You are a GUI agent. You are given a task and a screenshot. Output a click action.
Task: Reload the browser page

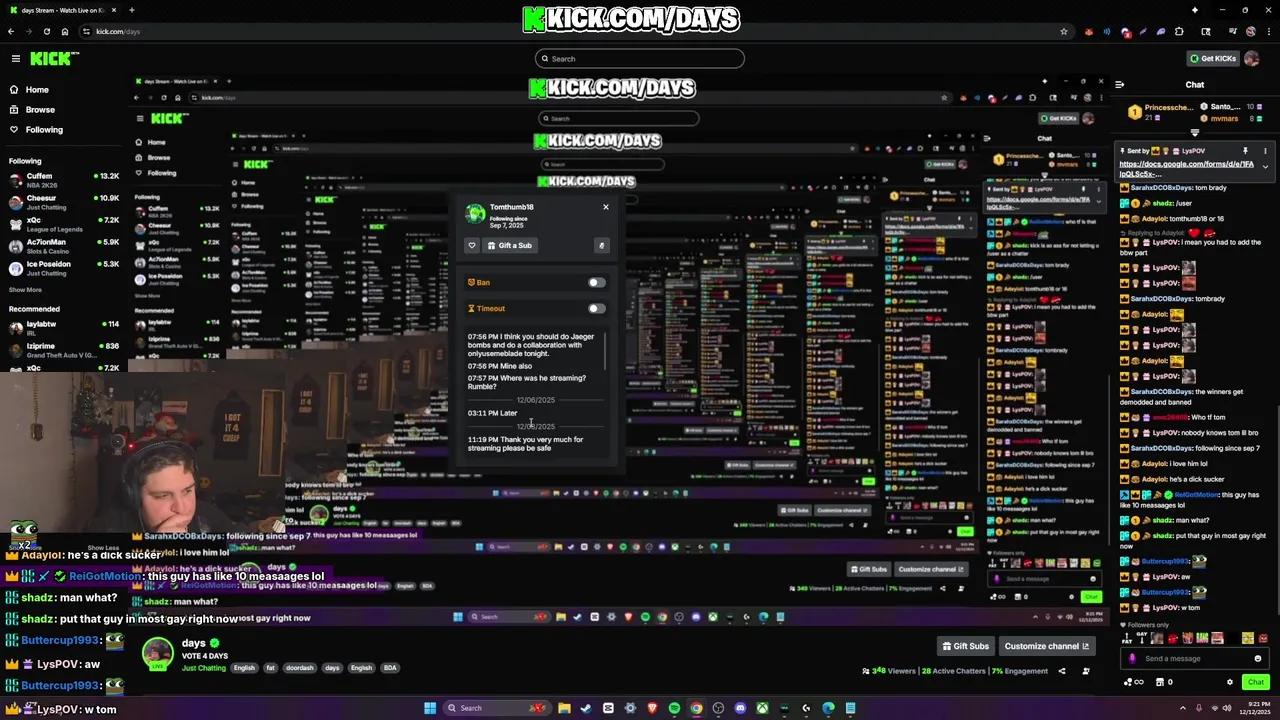[x=47, y=31]
